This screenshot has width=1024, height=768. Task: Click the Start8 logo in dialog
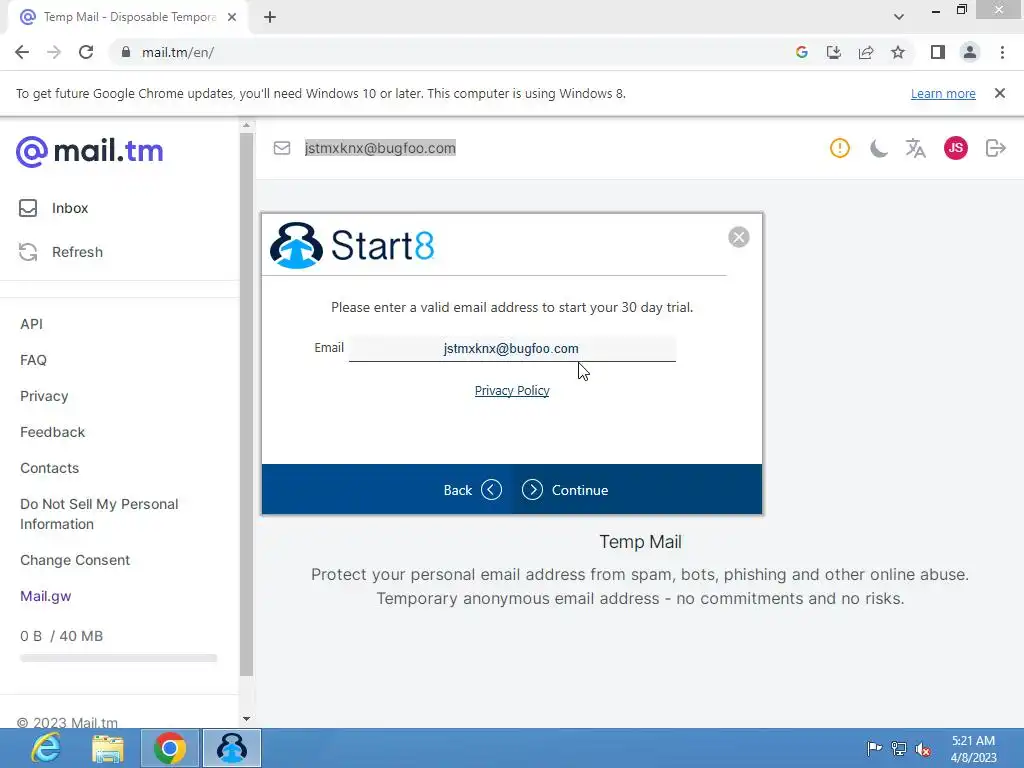tap(352, 246)
